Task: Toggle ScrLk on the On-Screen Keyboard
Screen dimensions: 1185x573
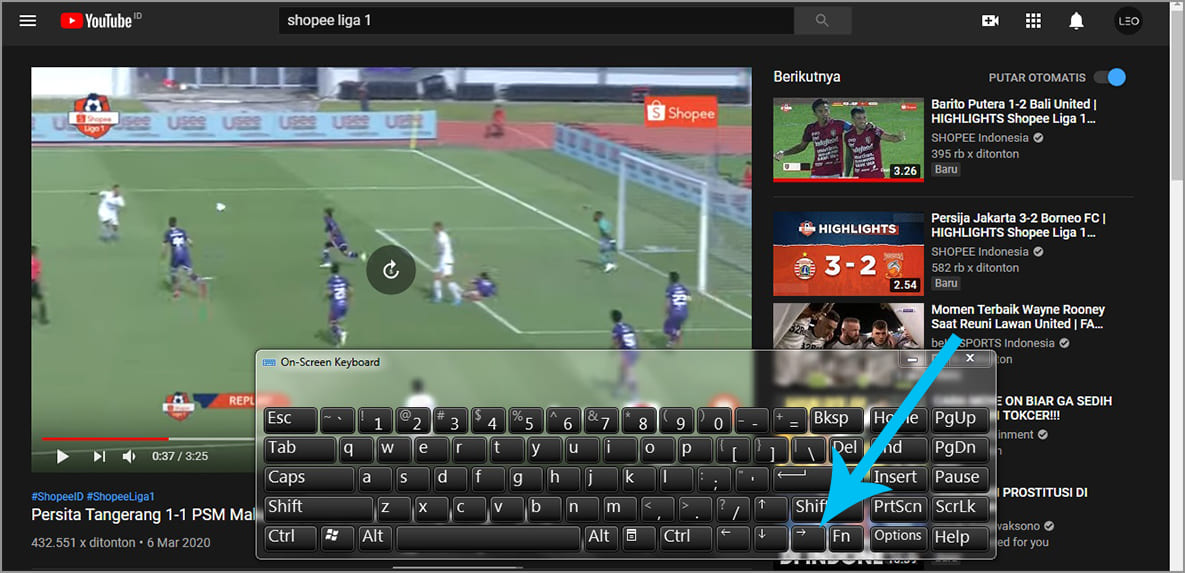Action: (959, 507)
